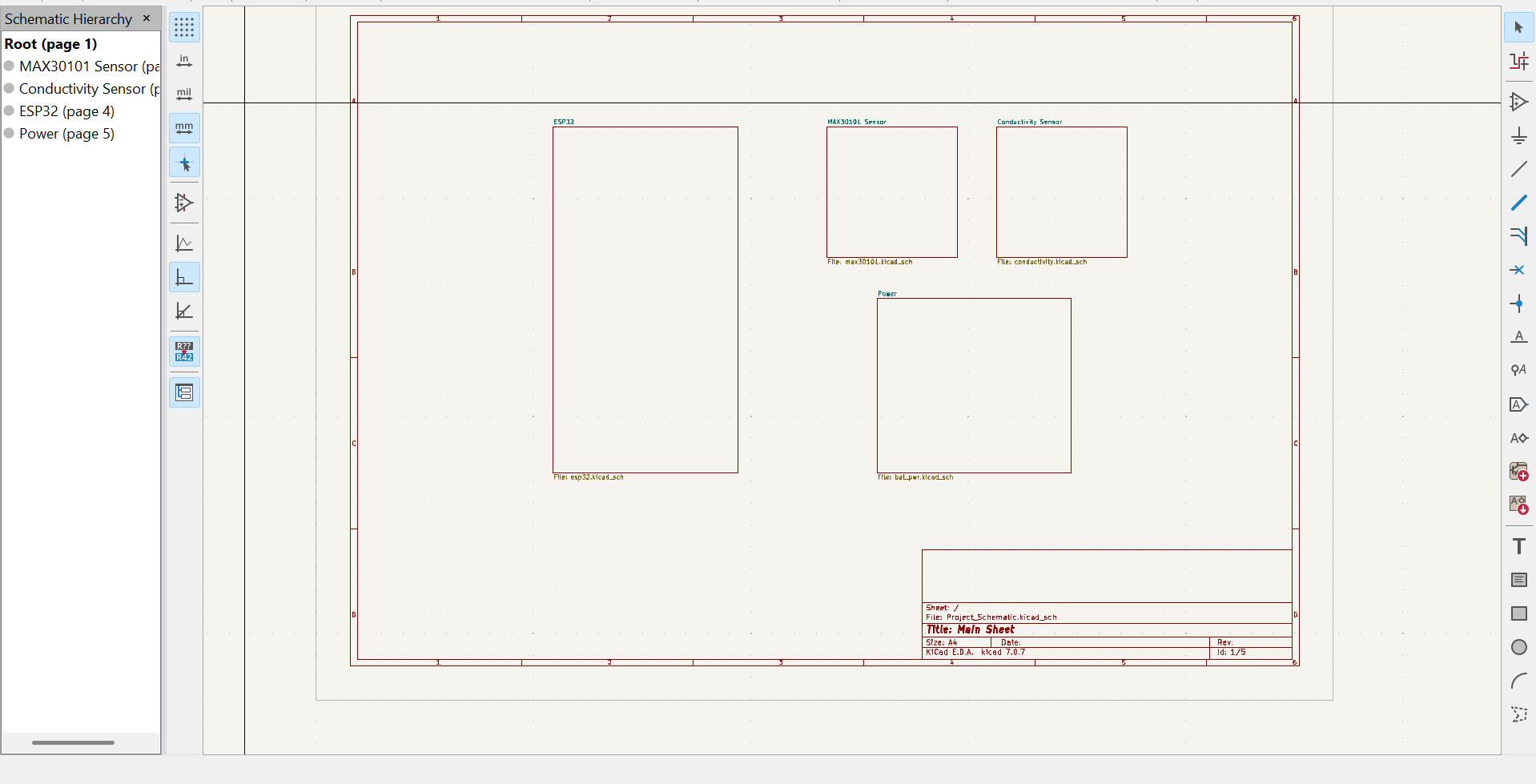Select Power (page 5) tree item
Screen dimensions: 1536x784
[x=66, y=134]
